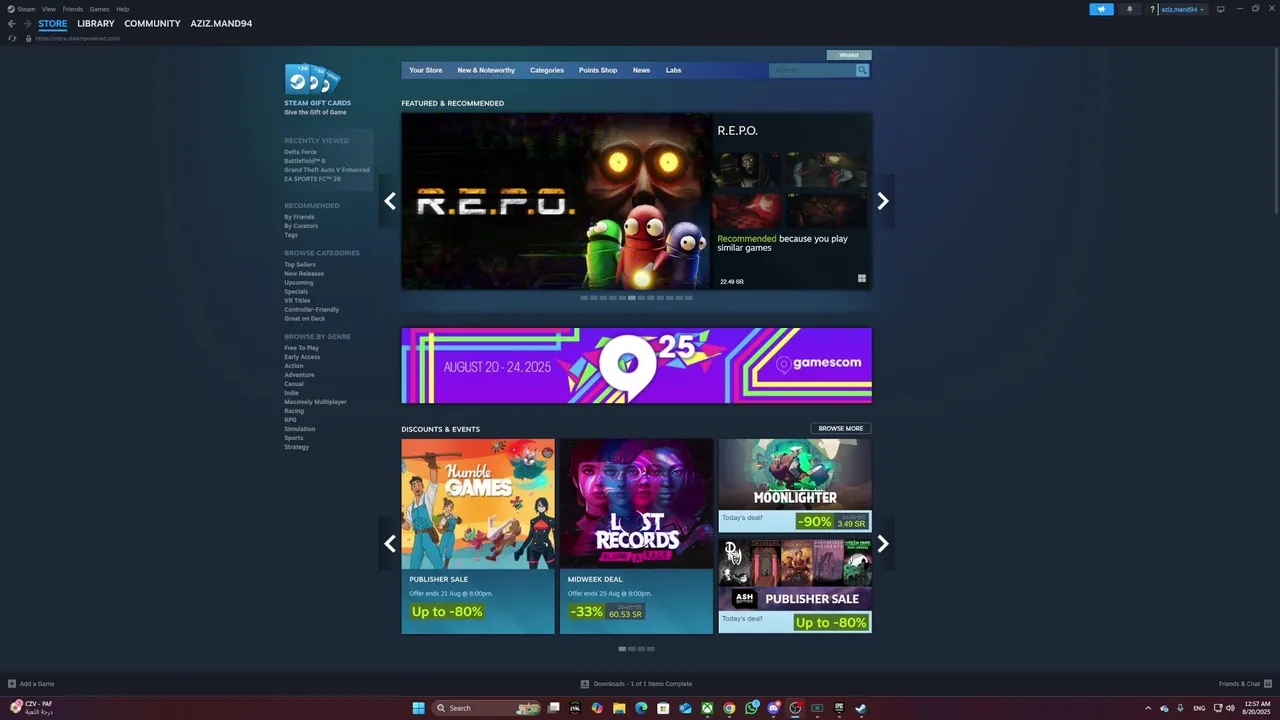Show the previous featured game
Screen dimensions: 1280x720
(x=390, y=201)
